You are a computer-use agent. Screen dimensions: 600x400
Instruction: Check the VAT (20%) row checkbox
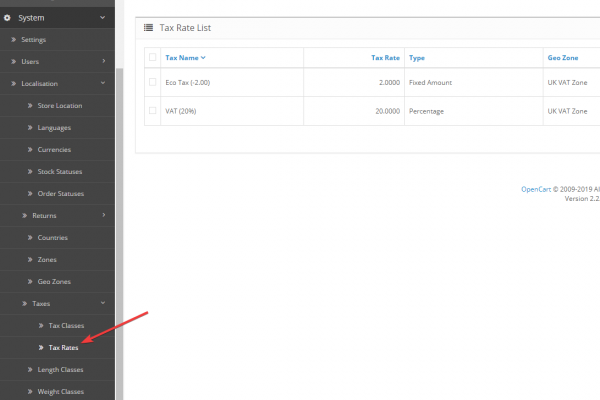(x=152, y=111)
